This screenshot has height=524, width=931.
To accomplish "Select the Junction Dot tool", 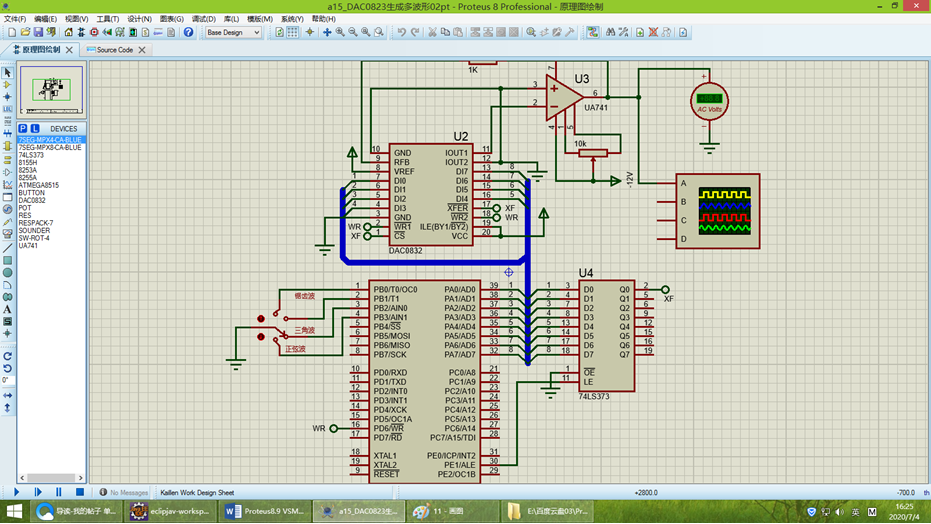I will [7, 97].
